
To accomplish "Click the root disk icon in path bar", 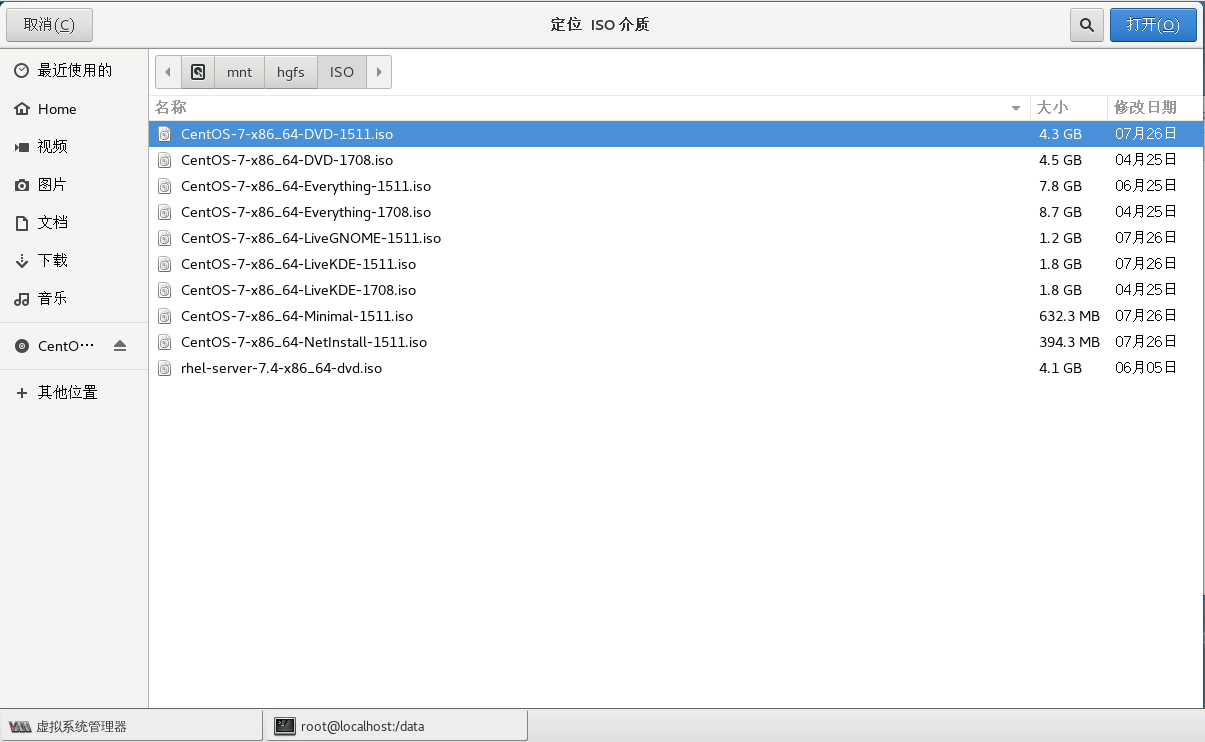I will tap(198, 72).
